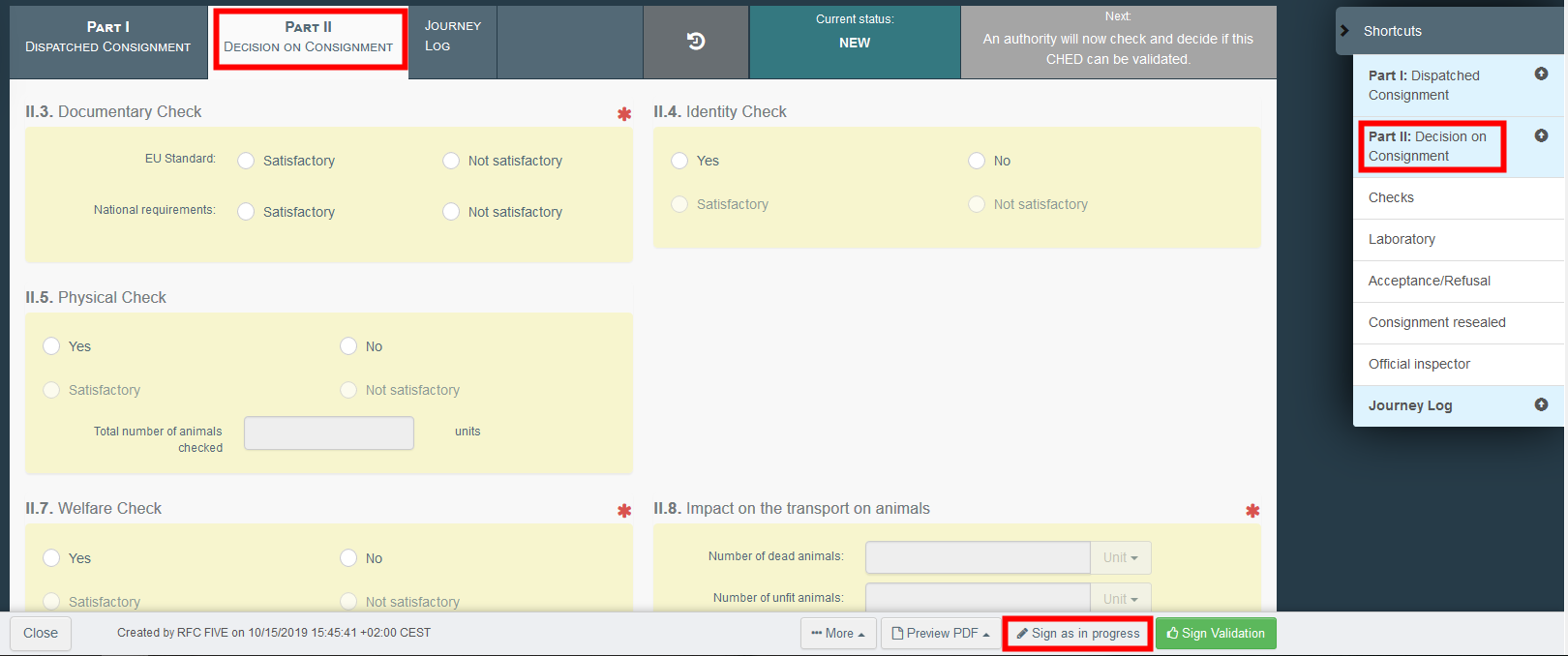Choose Yes for Physical Check
Image resolution: width=1568 pixels, height=656 pixels.
(x=51, y=346)
